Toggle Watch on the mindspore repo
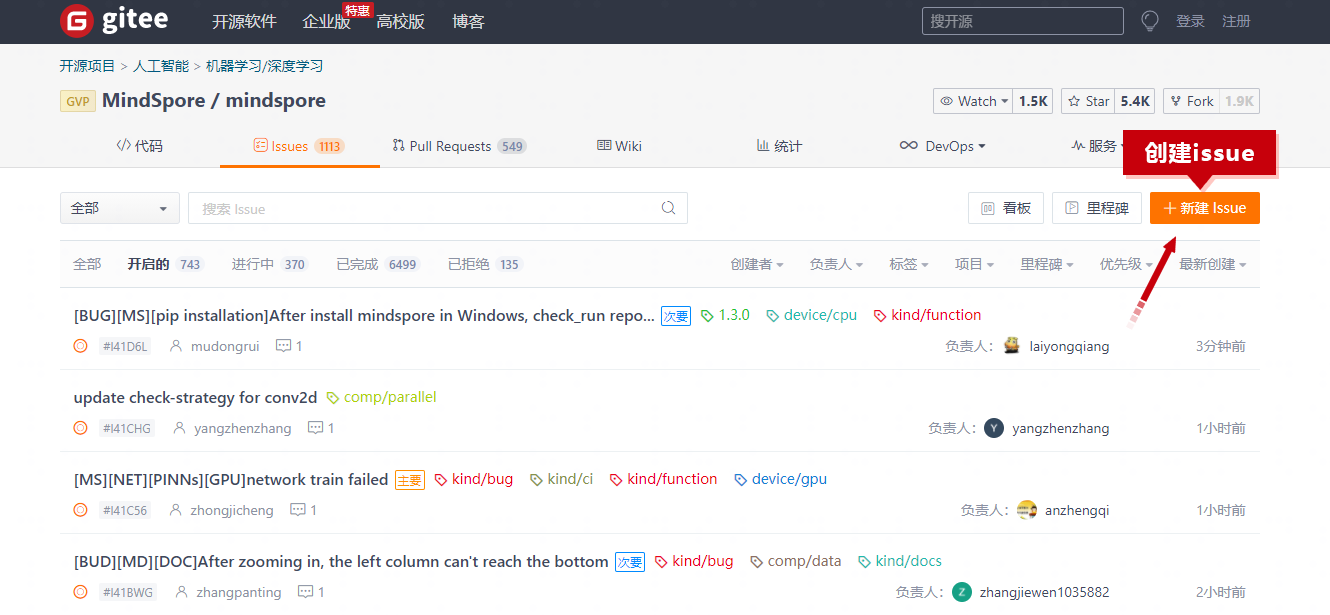1330x615 pixels. coord(969,101)
